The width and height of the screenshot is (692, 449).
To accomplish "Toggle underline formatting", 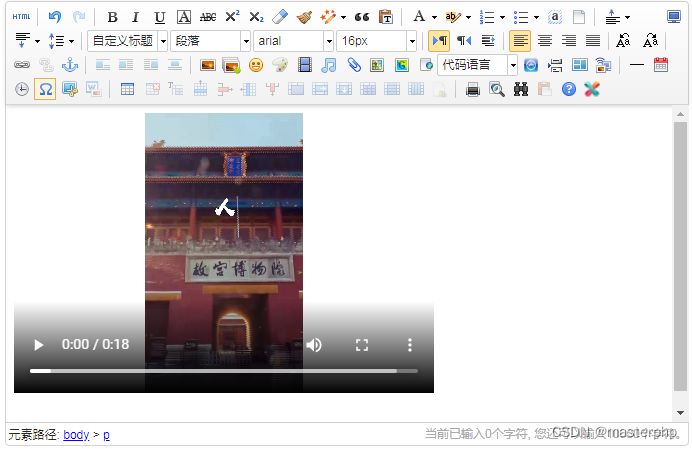I will [159, 17].
